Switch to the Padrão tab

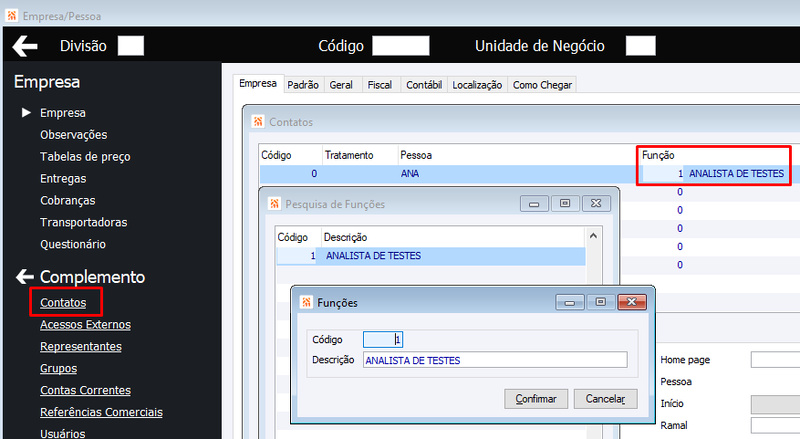click(303, 85)
